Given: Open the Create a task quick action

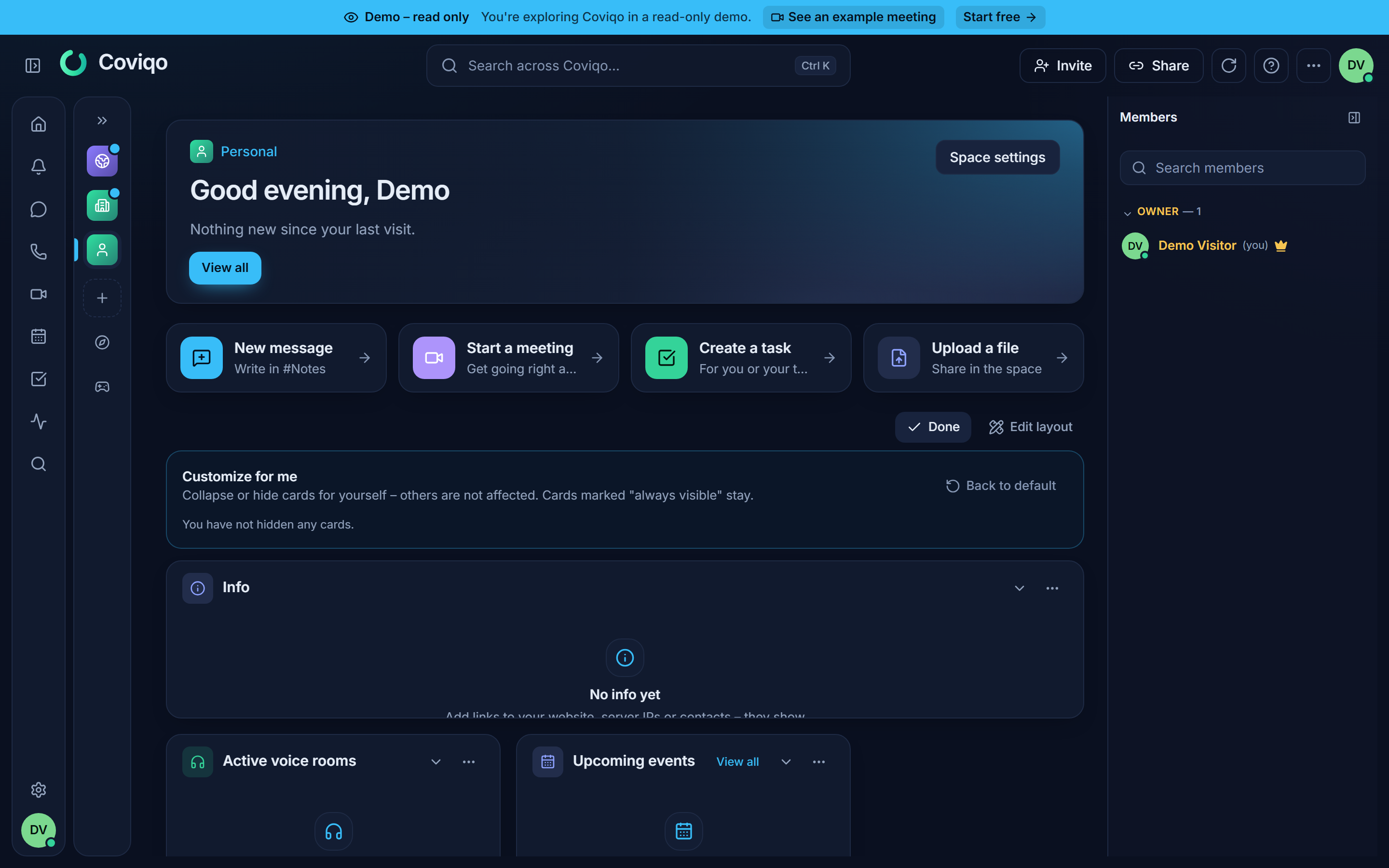Looking at the screenshot, I should 741,358.
